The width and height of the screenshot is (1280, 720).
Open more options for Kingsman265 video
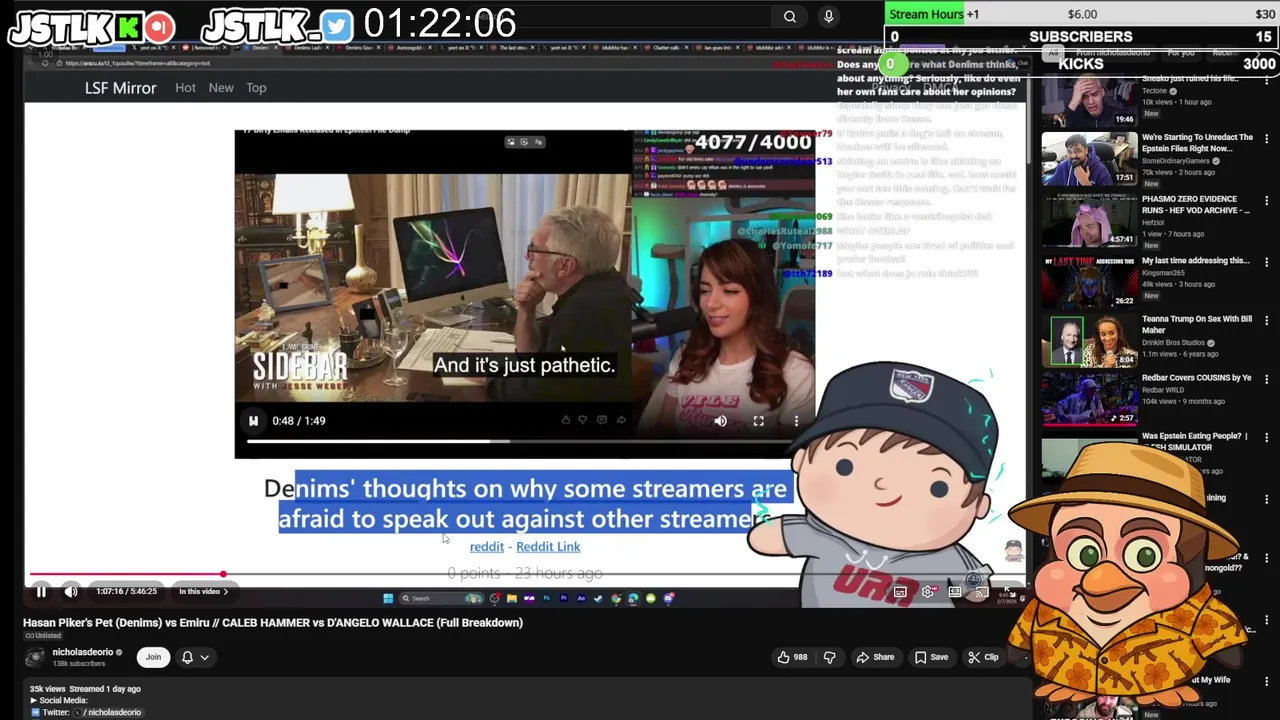1267,262
